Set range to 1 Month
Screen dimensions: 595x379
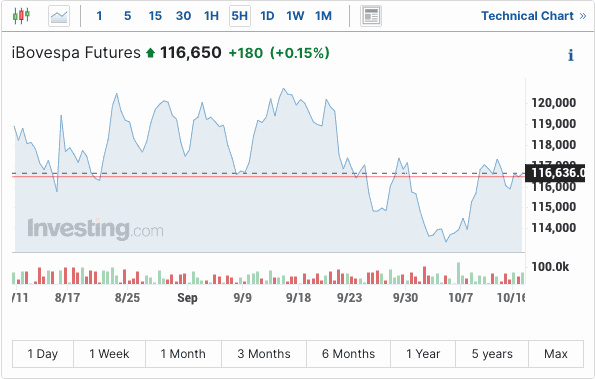(183, 354)
